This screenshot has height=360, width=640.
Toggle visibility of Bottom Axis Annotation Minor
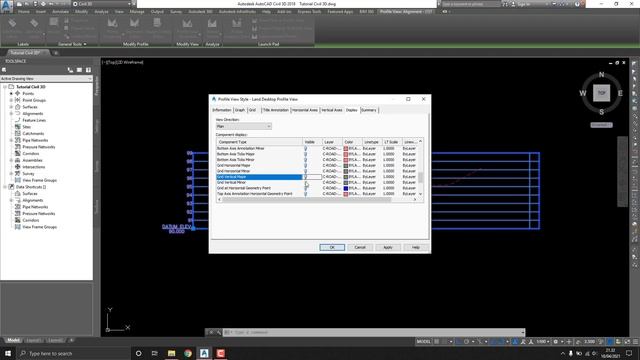pyautogui.click(x=305, y=149)
